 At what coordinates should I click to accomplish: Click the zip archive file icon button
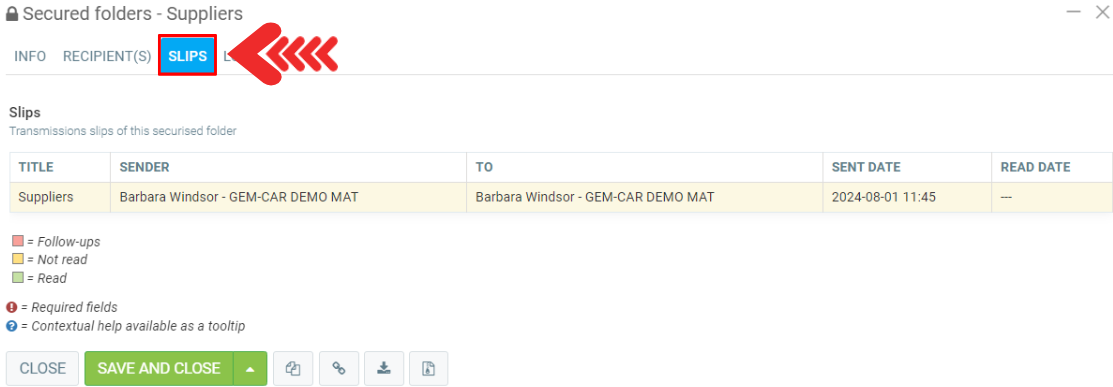click(x=428, y=369)
